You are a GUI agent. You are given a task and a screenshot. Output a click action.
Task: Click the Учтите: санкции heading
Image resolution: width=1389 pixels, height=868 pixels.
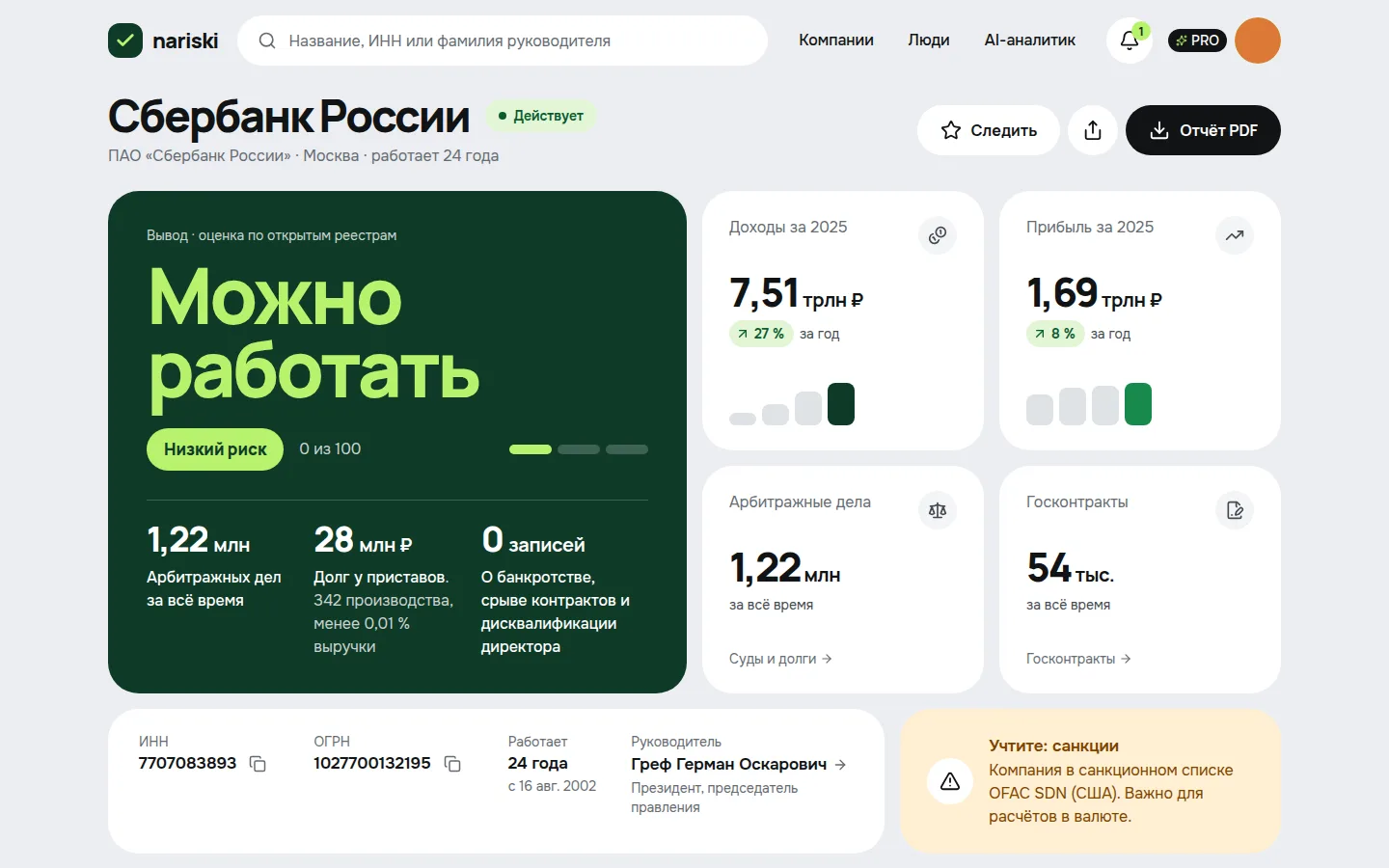[1053, 746]
